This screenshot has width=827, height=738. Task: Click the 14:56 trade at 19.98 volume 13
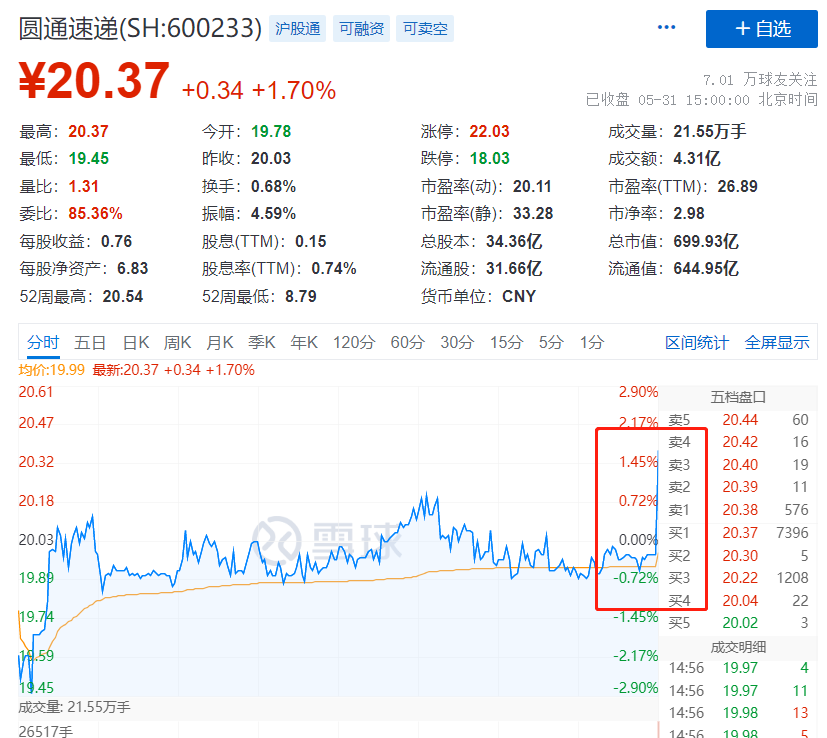[x=738, y=713]
